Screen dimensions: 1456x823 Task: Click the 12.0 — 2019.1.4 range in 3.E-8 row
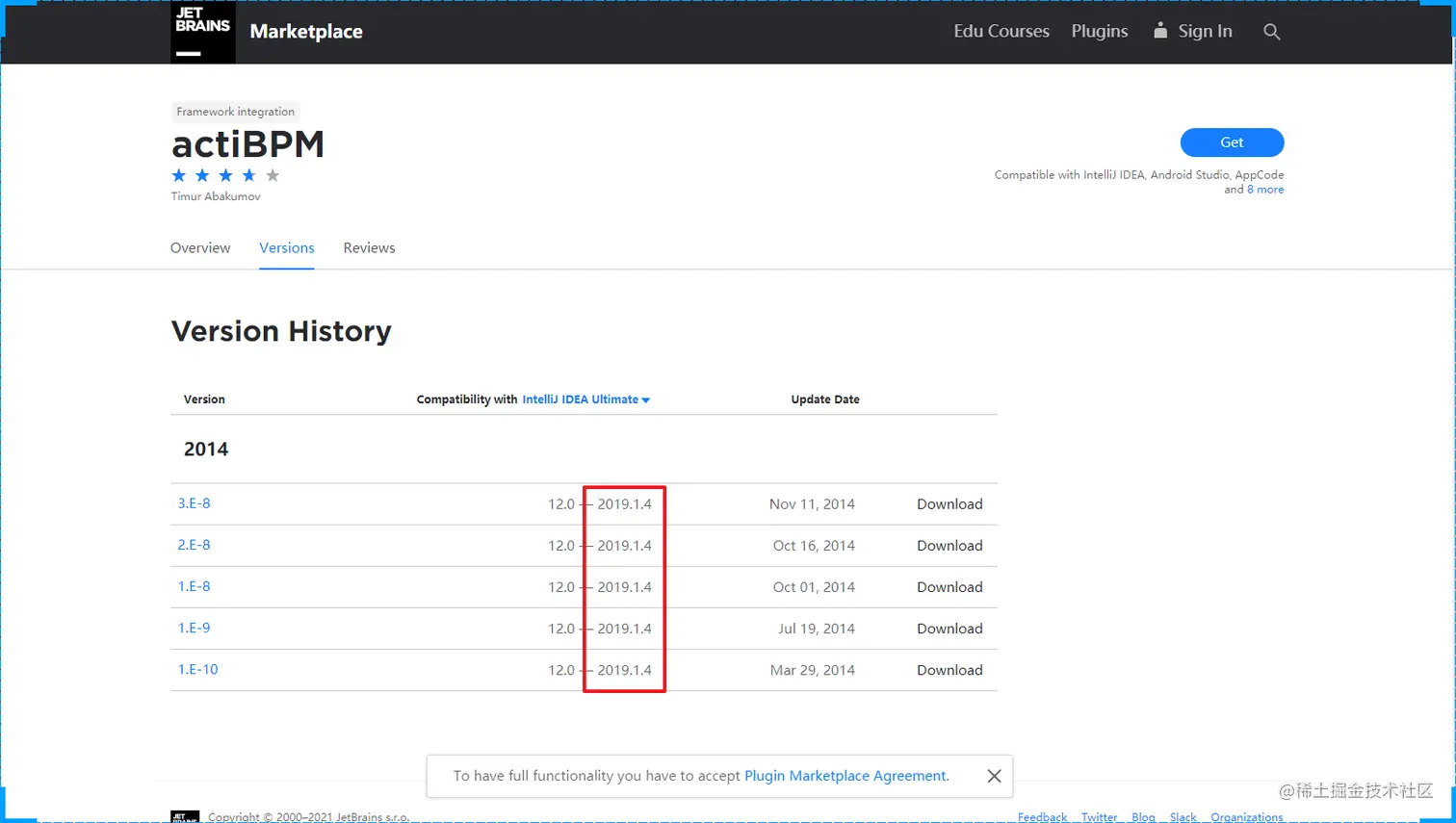tap(600, 503)
